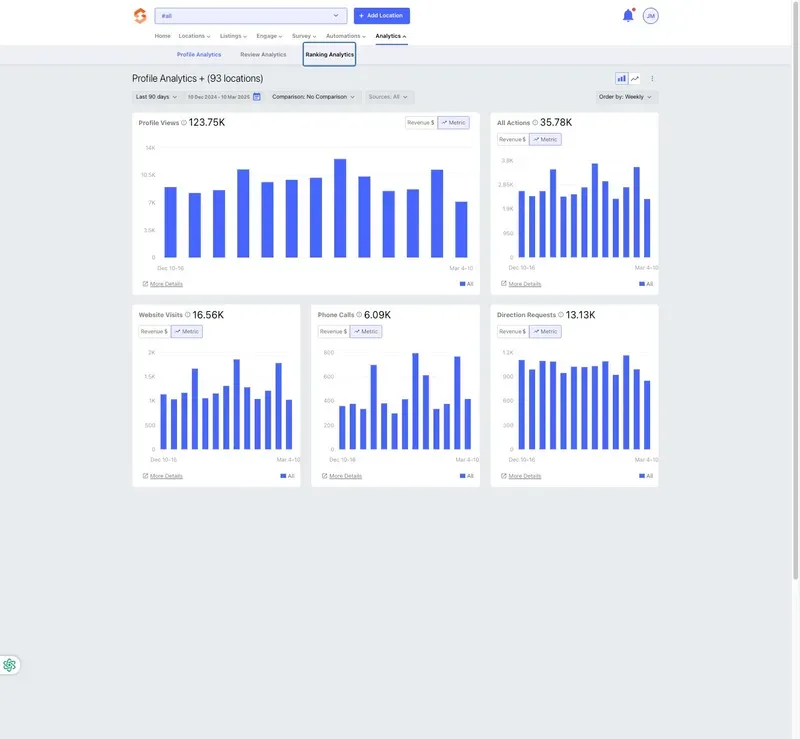The width and height of the screenshot is (800, 739).
Task: Switch to line chart view icon
Action: click(x=635, y=79)
